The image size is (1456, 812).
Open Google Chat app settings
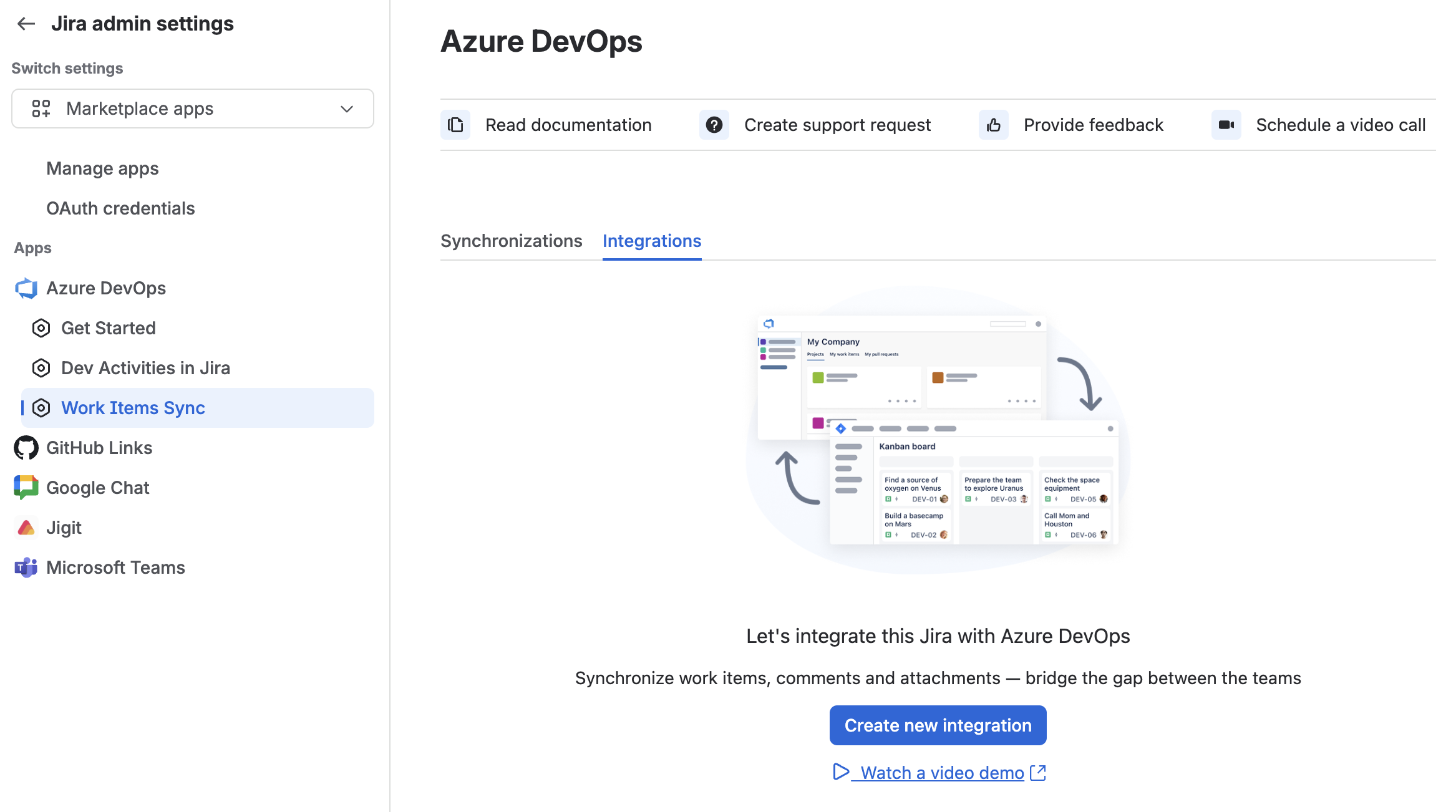click(98, 488)
